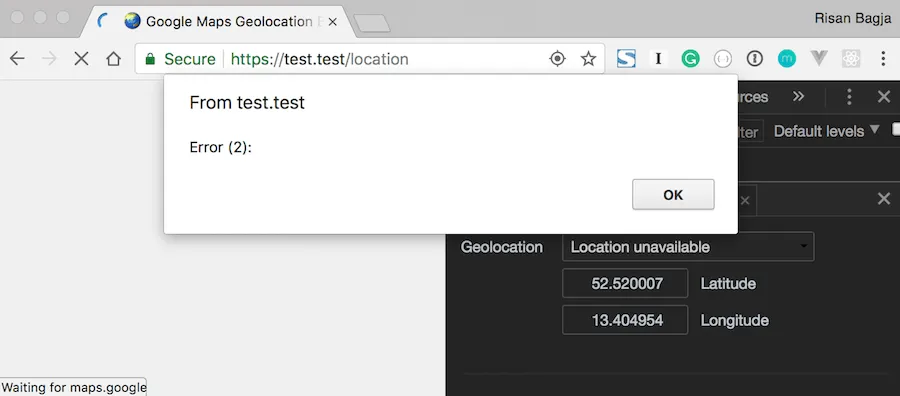Open the Default levels dropdown

coord(827,131)
